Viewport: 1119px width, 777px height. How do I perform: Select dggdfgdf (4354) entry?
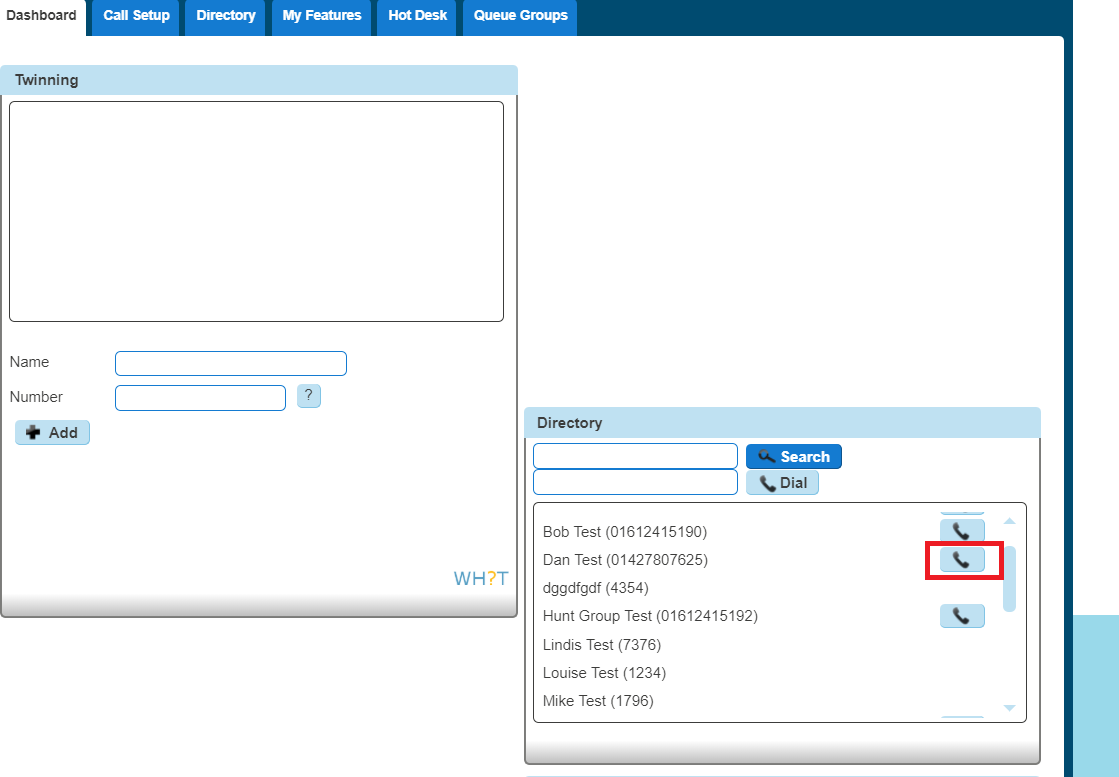(x=595, y=589)
